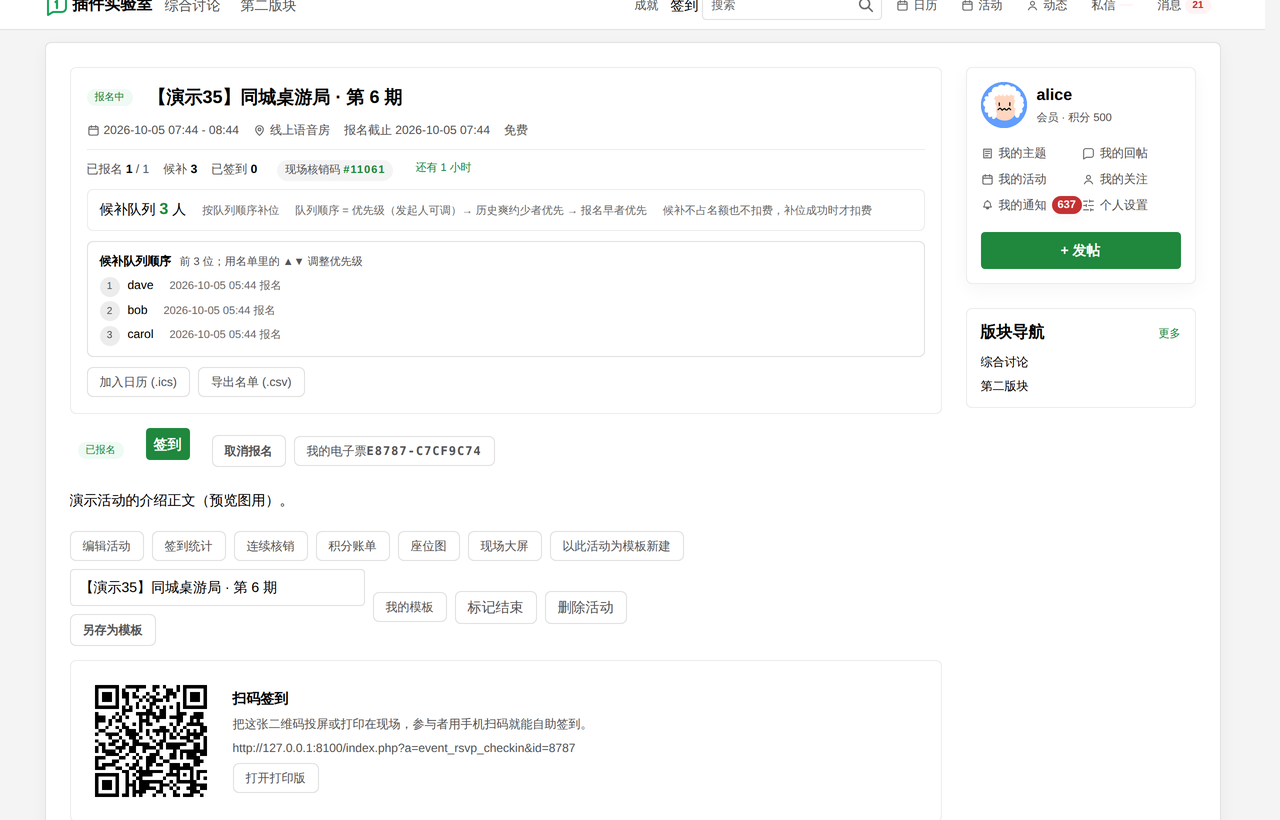
Task: Click the 报名中 status badge
Action: [x=109, y=97]
